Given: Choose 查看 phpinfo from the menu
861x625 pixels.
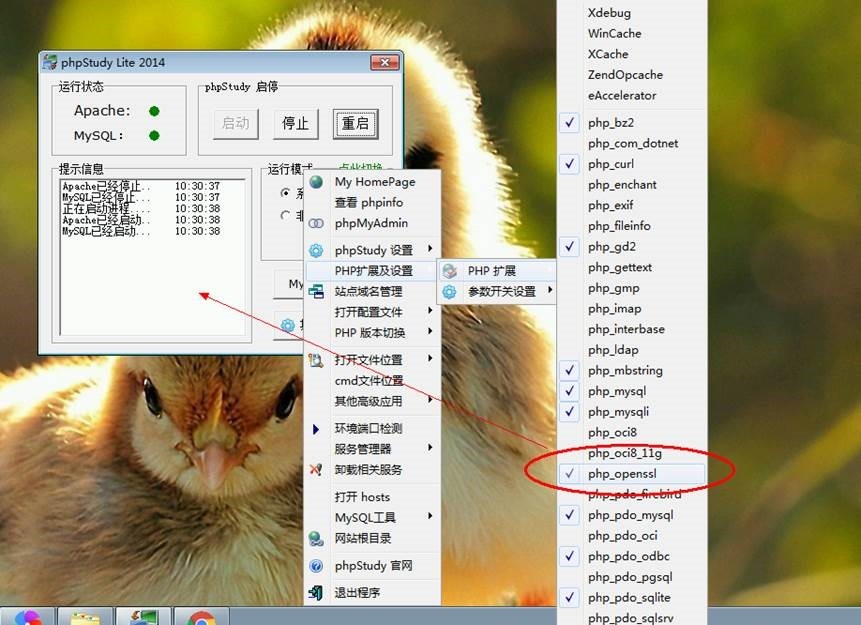Looking at the screenshot, I should tap(369, 203).
